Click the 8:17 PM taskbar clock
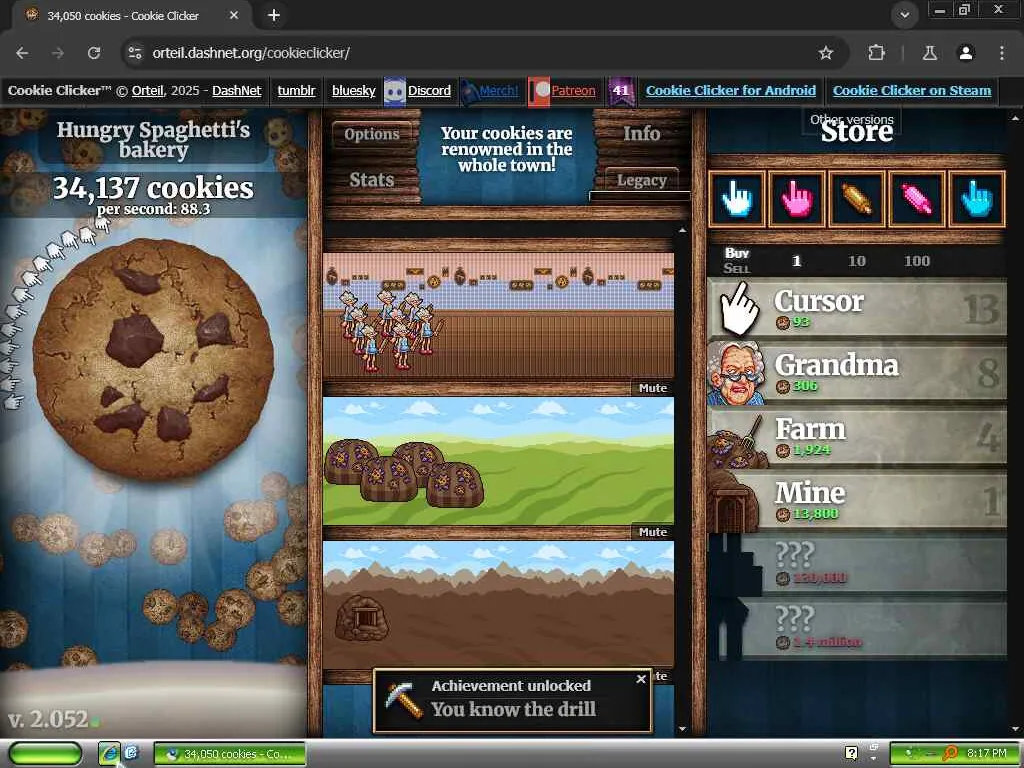Viewport: 1024px width, 768px height. 986,754
